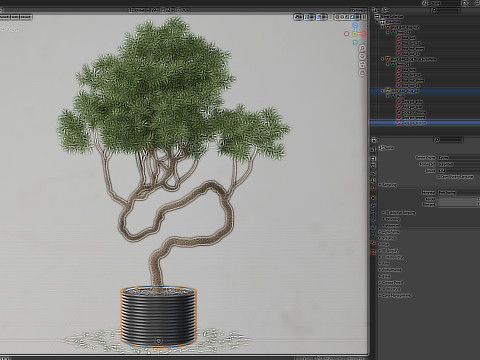This screenshot has width=480, height=360.
Task: Enable the Open Shading Language checkbox
Action: point(439,177)
